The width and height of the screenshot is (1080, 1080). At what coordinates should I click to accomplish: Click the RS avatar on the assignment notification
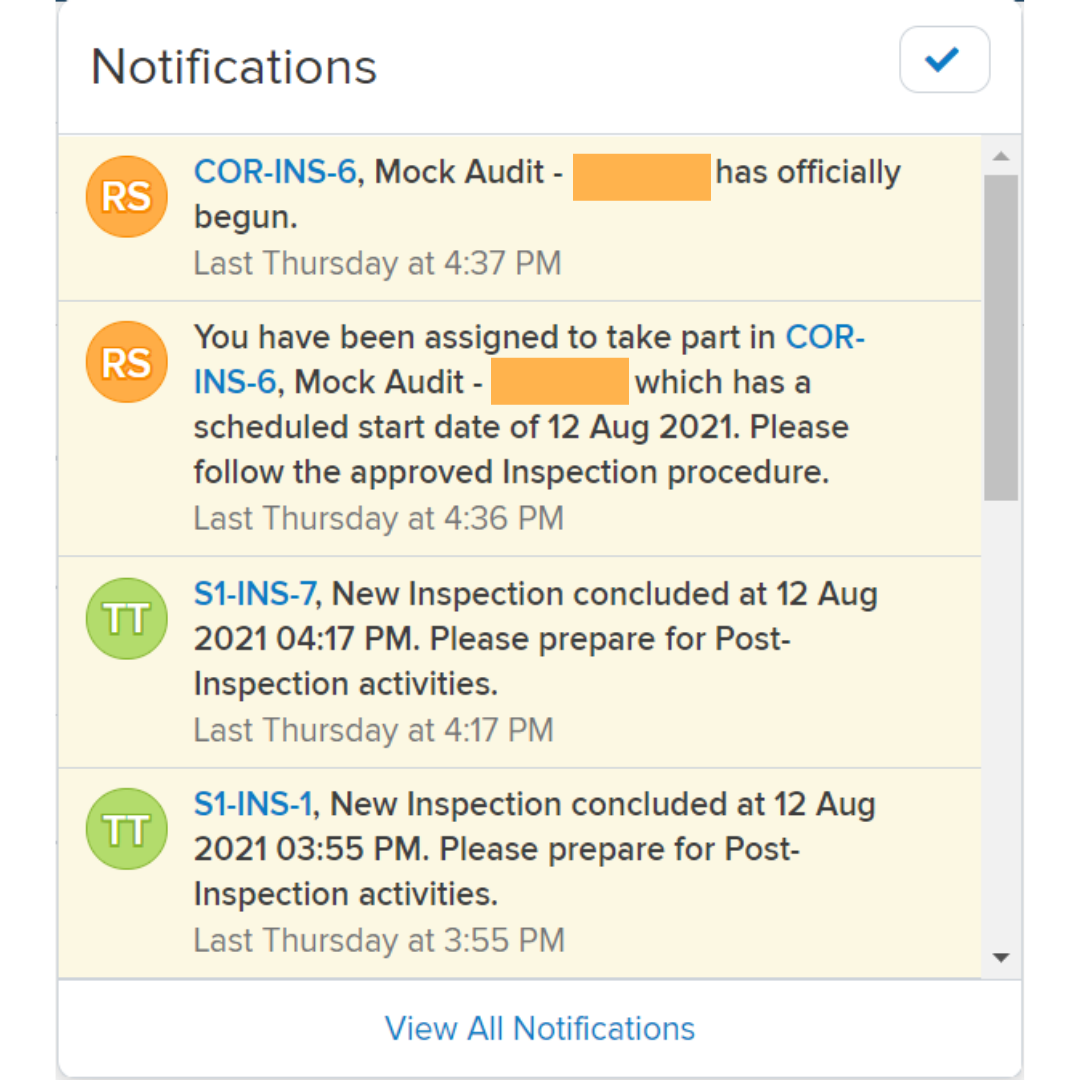tap(126, 362)
